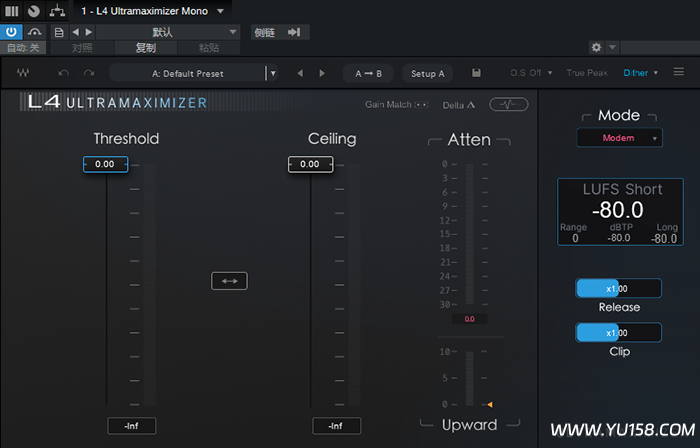Viewport: 700px width, 448px height.
Task: Click the Setup A button
Action: [427, 73]
